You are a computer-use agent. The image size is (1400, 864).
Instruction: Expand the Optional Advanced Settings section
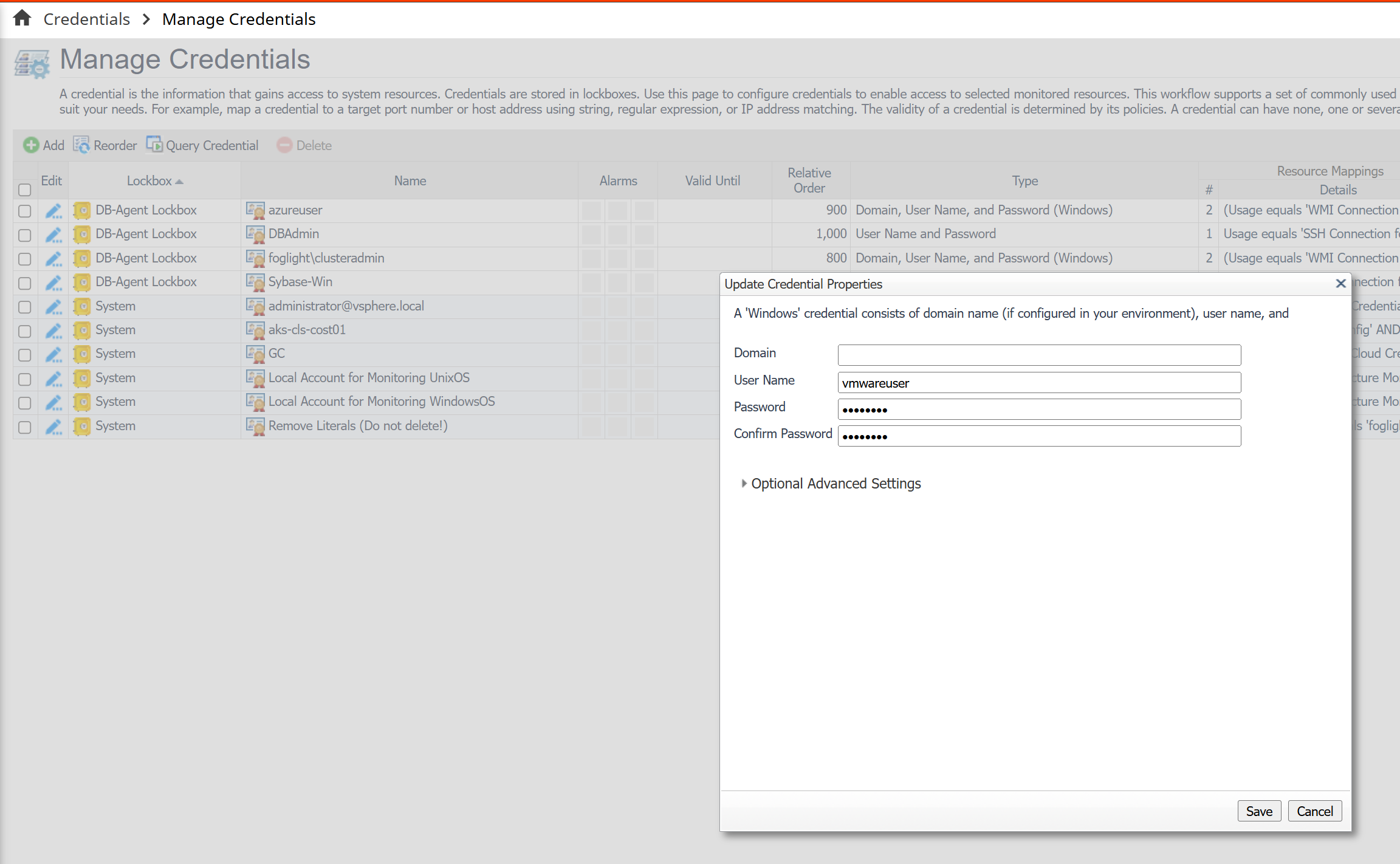click(835, 484)
